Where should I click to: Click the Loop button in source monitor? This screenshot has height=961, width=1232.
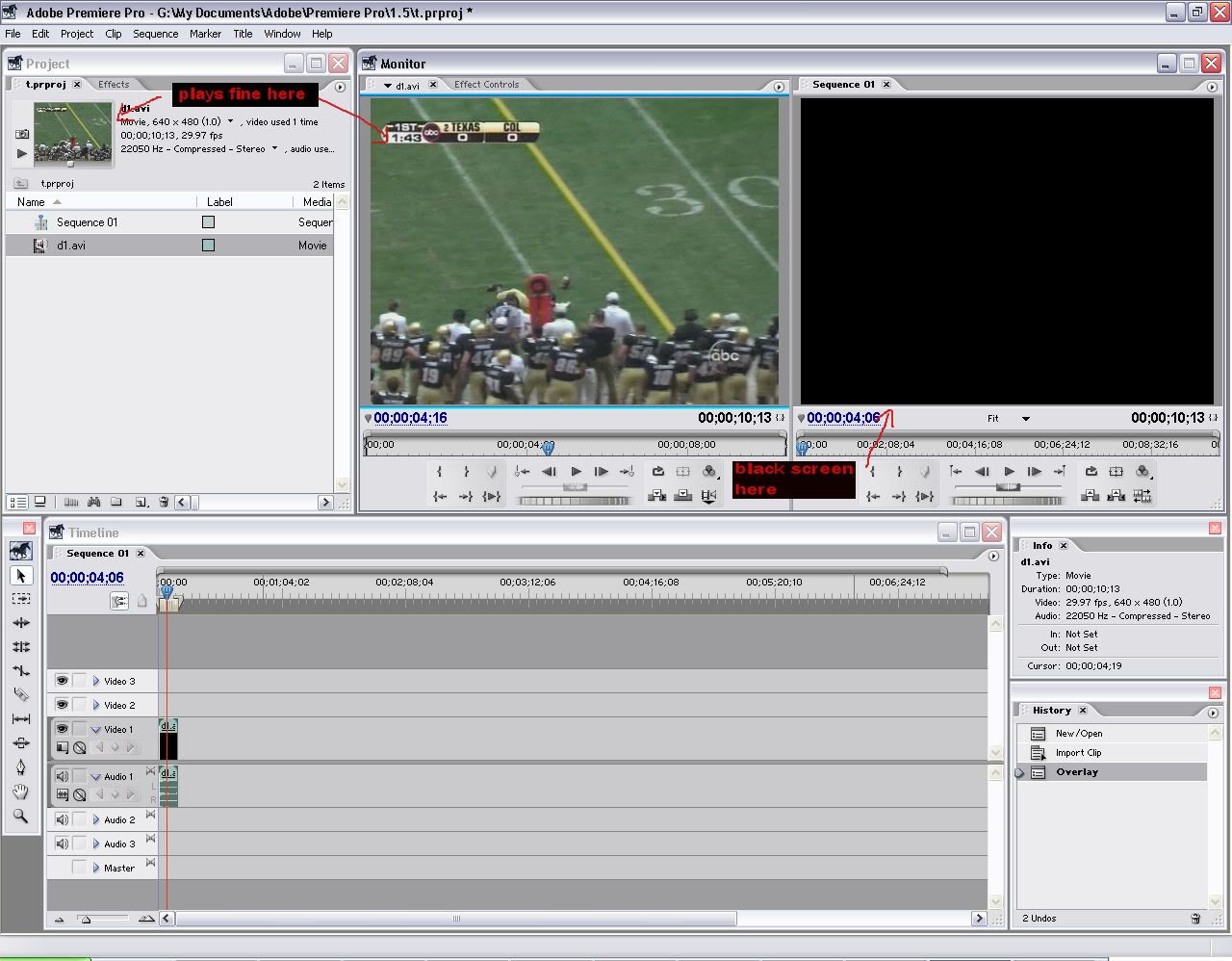click(658, 471)
